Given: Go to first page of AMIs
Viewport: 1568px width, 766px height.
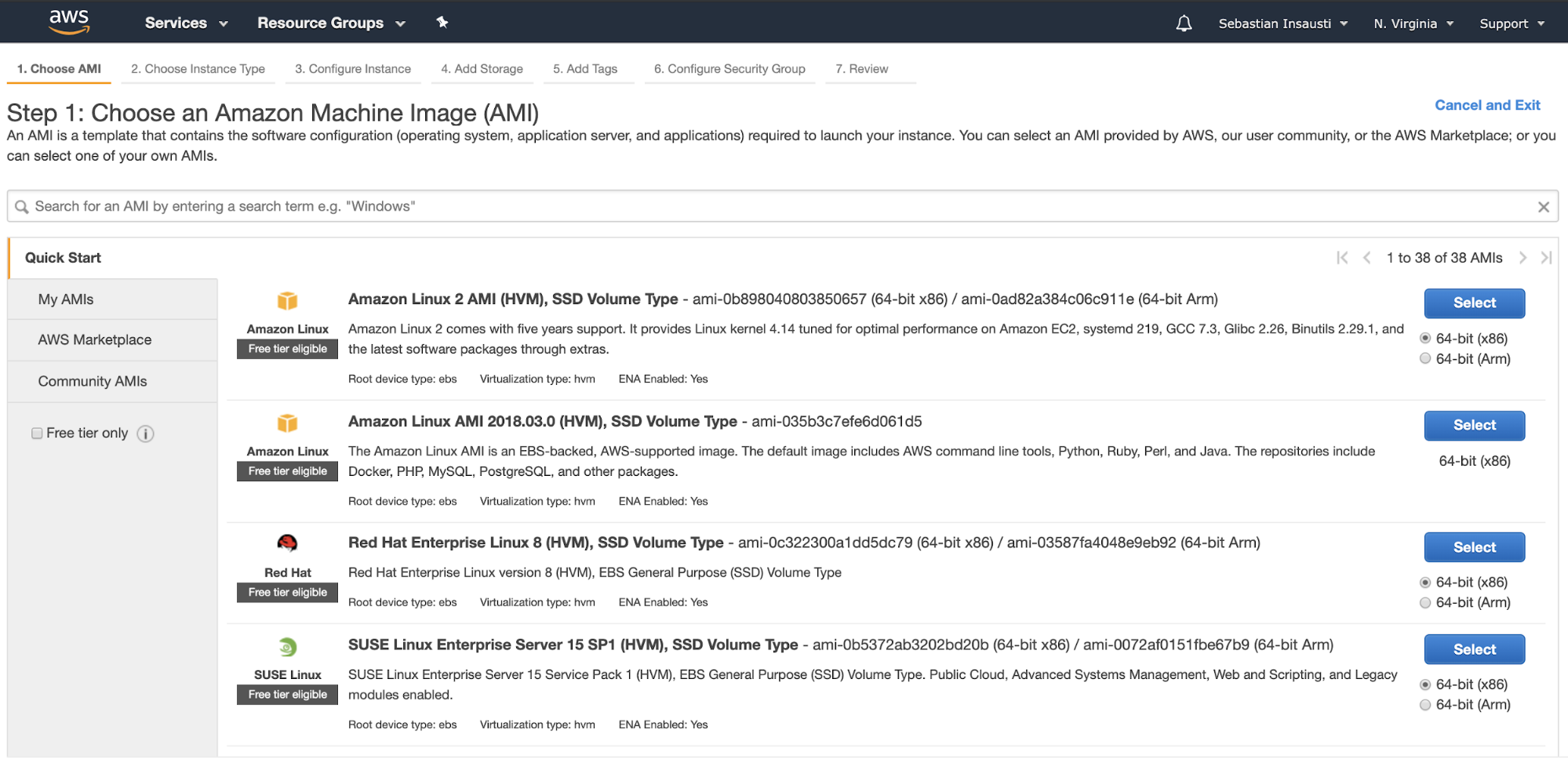Looking at the screenshot, I should pyautogui.click(x=1342, y=258).
